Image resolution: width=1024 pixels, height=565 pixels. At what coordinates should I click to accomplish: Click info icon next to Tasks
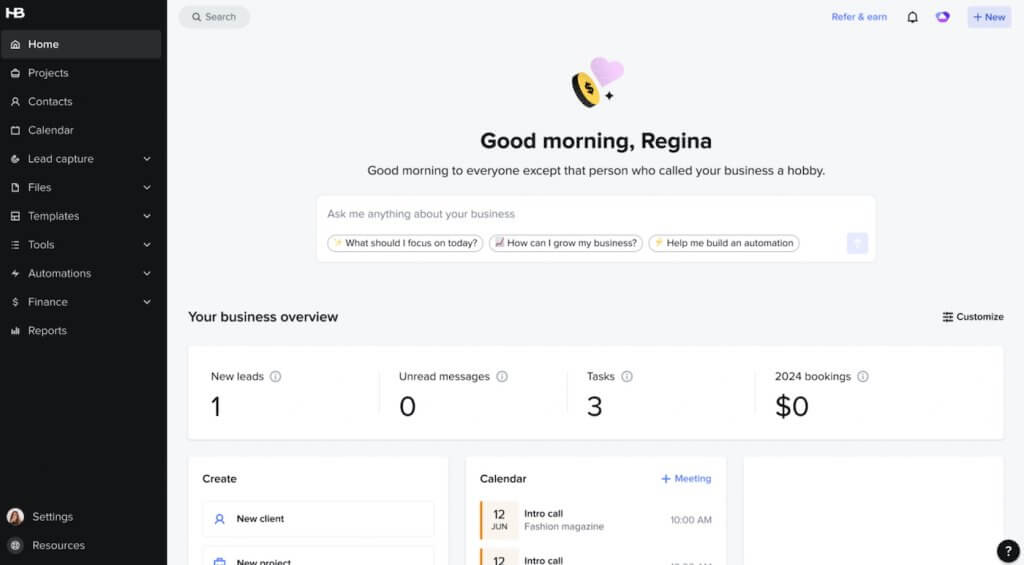627,376
